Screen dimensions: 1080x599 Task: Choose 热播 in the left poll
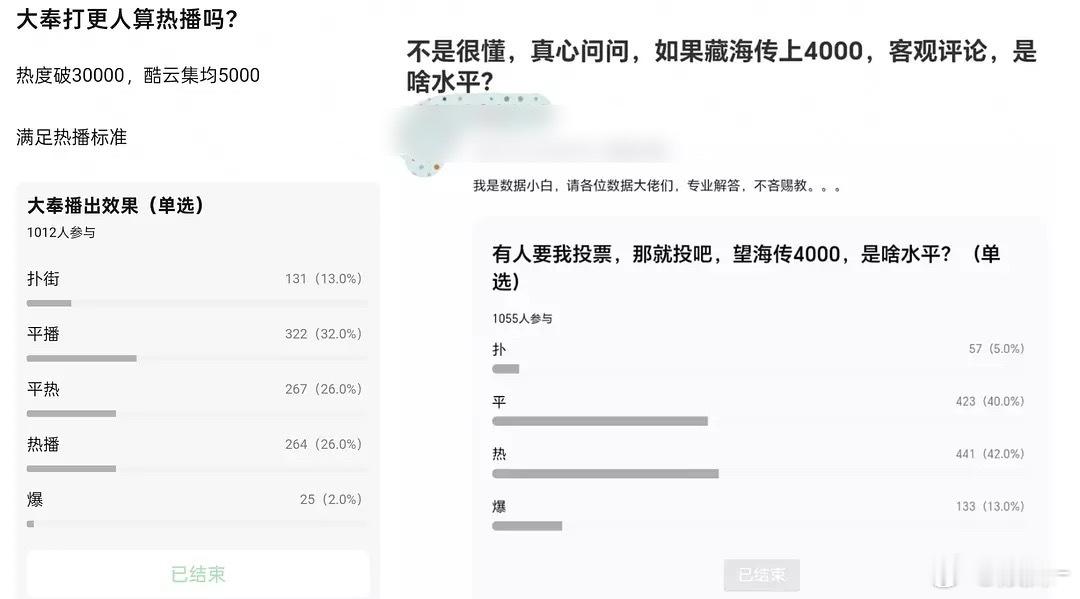pos(198,454)
